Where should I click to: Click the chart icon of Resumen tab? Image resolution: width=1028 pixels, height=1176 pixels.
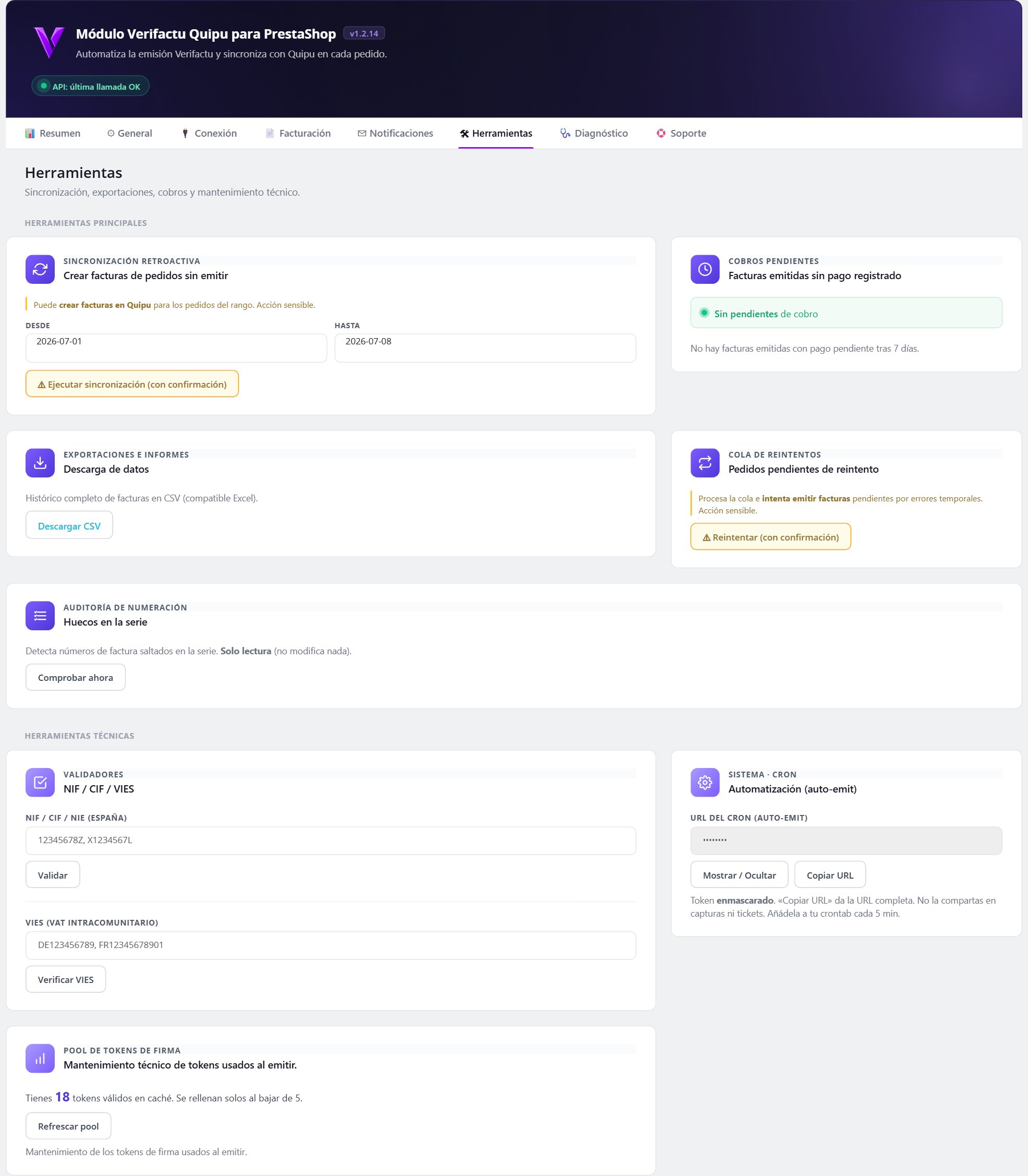coord(30,133)
